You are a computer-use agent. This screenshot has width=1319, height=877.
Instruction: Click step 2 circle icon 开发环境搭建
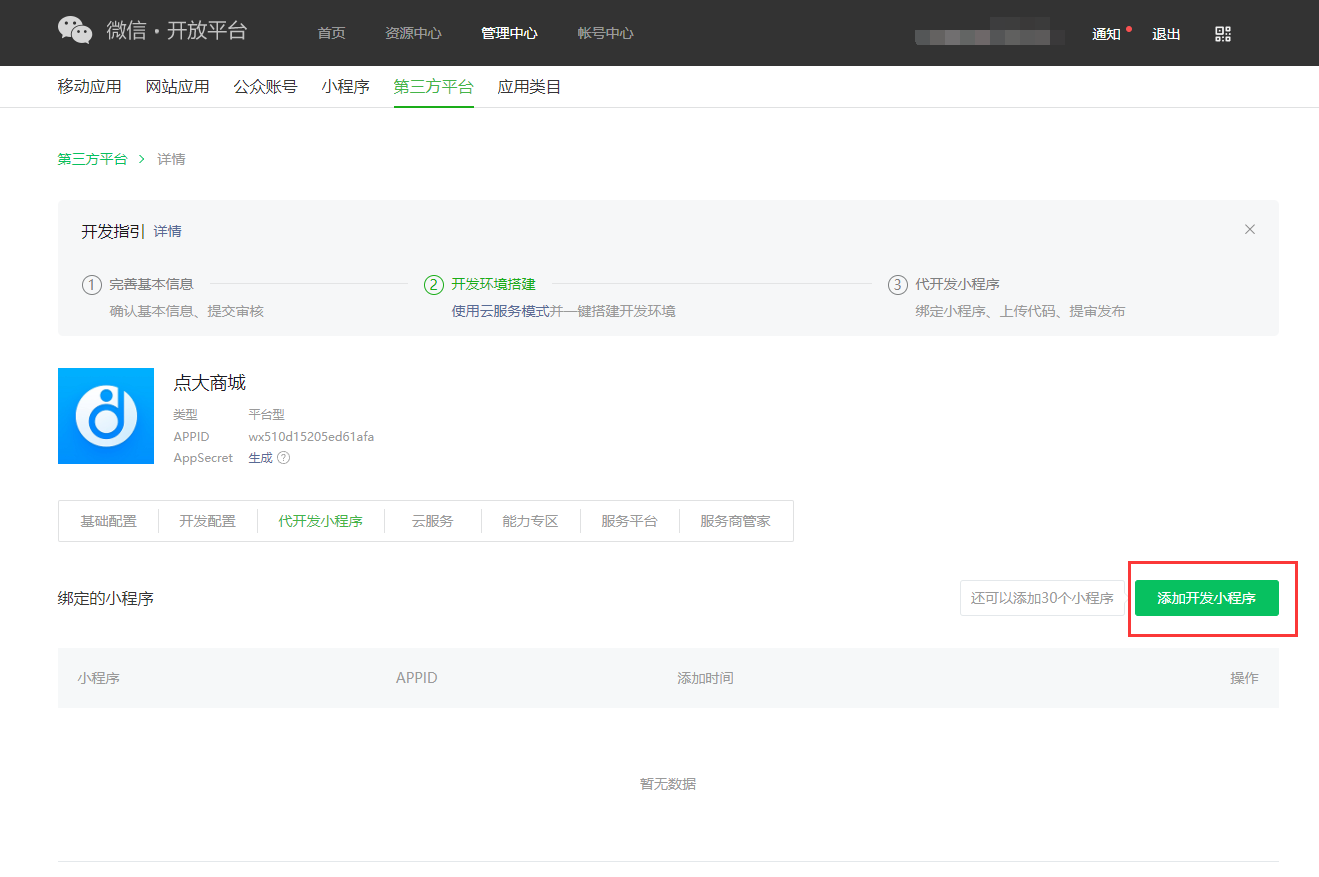pos(434,285)
